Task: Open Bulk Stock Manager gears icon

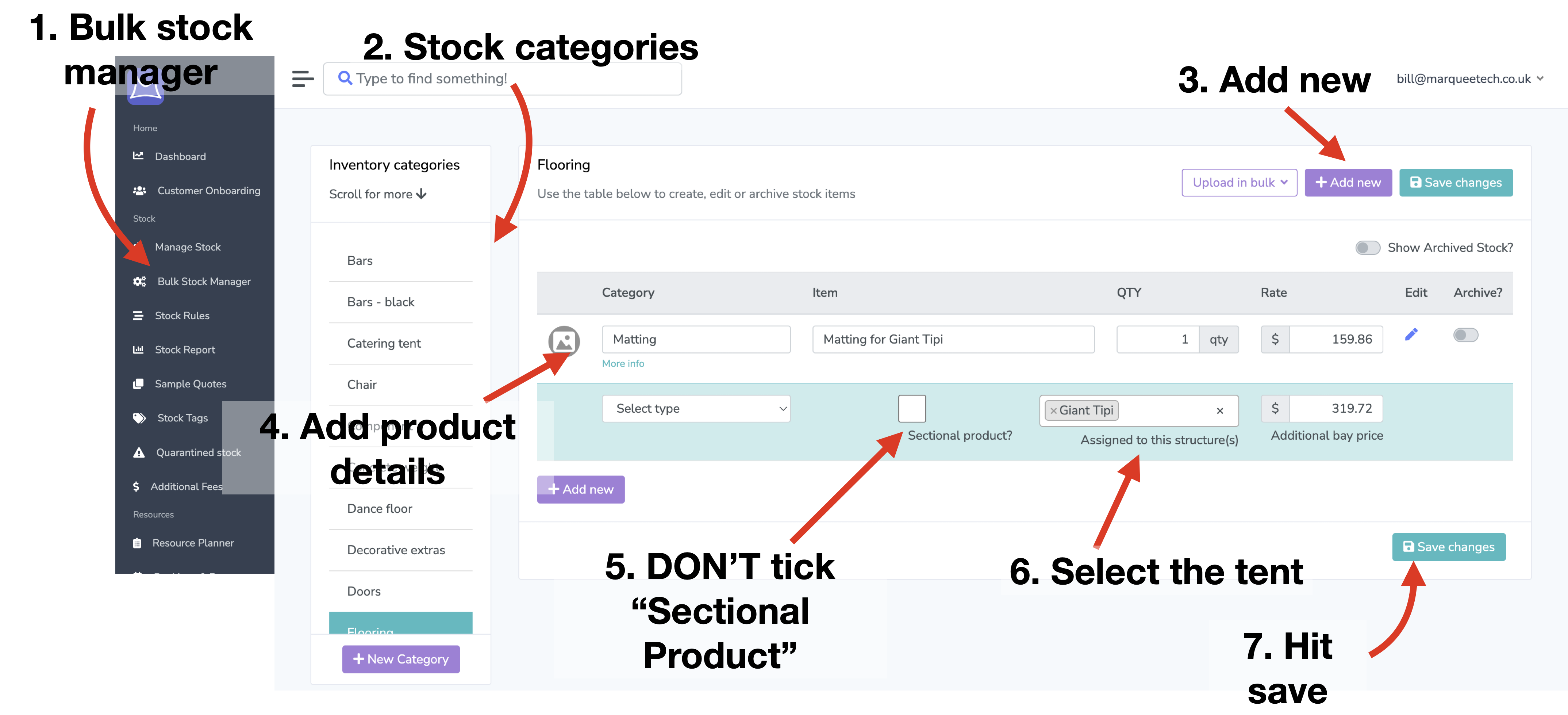Action: [139, 282]
